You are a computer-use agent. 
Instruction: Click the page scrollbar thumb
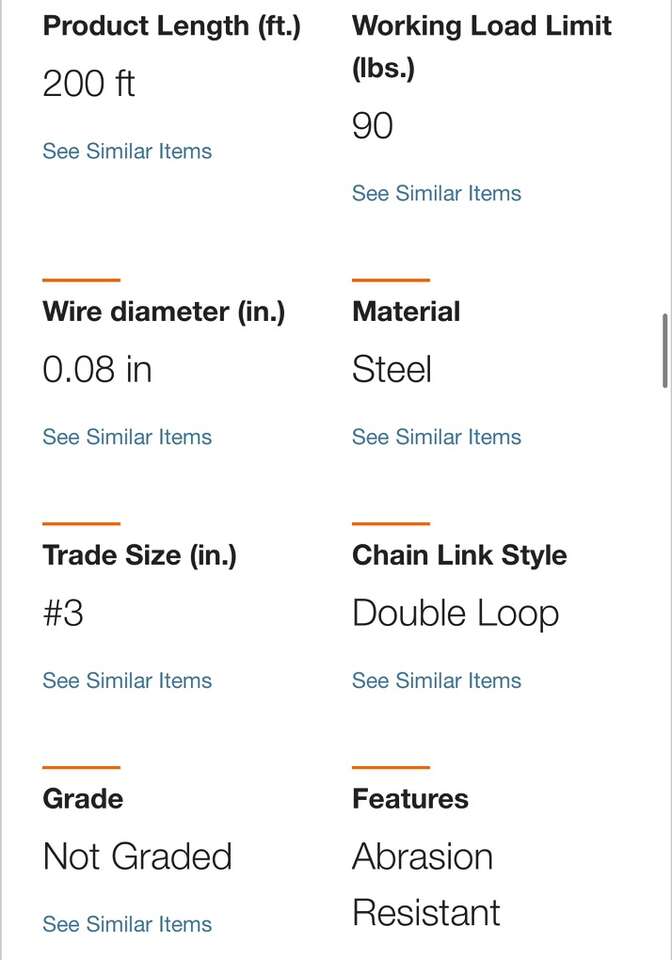[x=665, y=351]
